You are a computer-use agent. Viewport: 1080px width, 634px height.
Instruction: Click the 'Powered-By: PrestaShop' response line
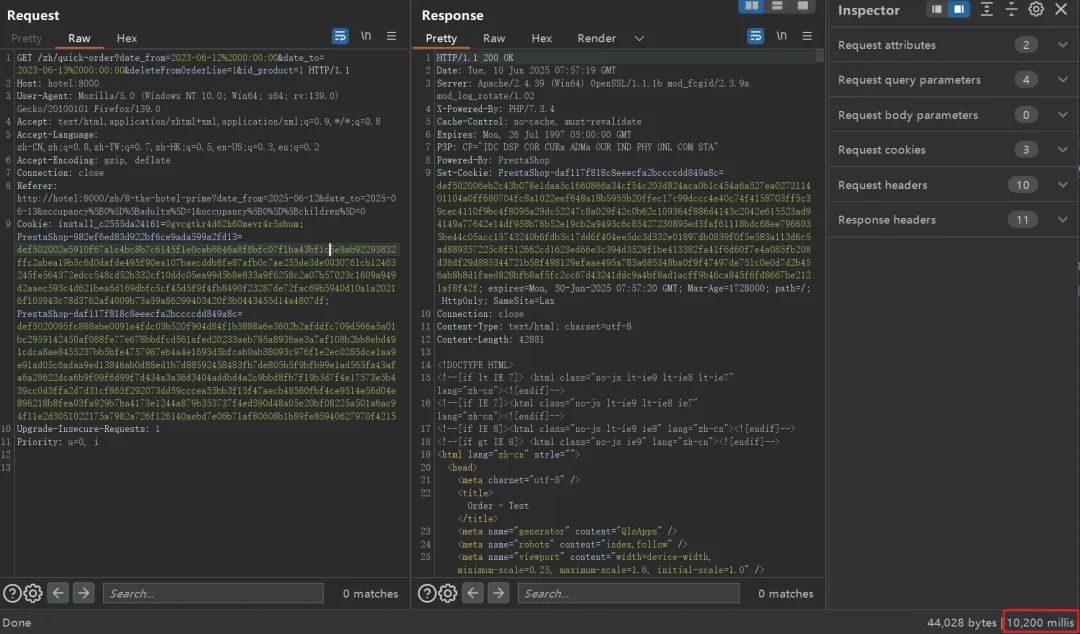tap(493, 160)
